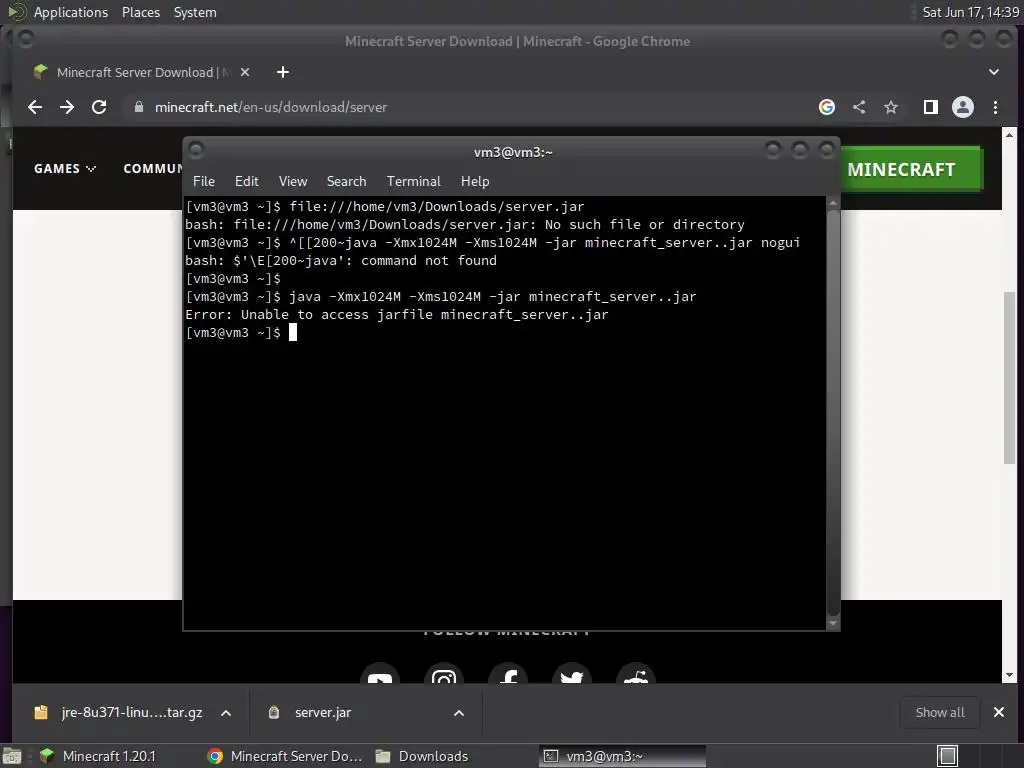Open the Twitter social icon
Image resolution: width=1024 pixels, height=768 pixels.
tap(572, 675)
